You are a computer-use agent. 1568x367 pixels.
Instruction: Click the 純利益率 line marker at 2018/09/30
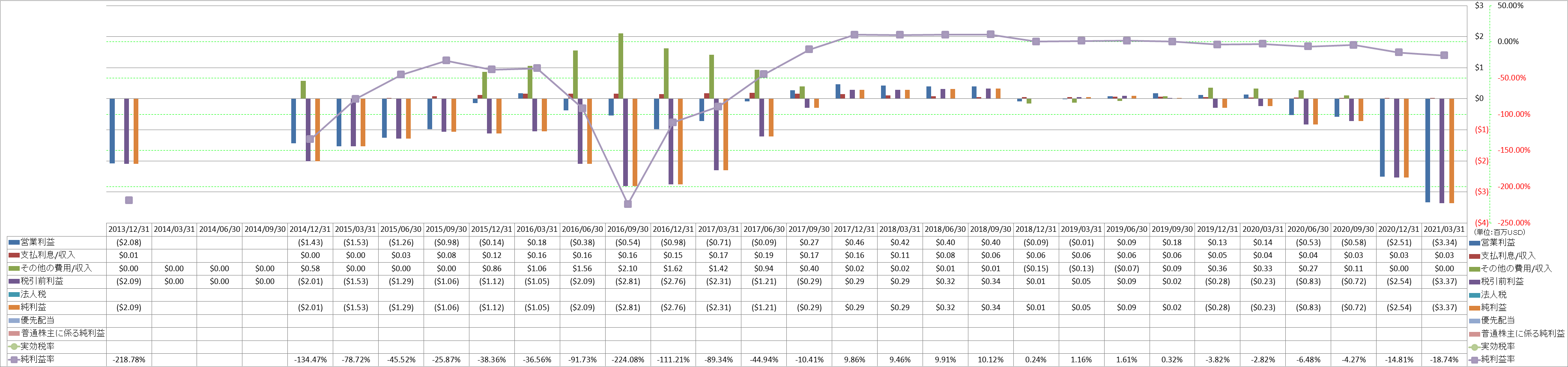coord(990,35)
